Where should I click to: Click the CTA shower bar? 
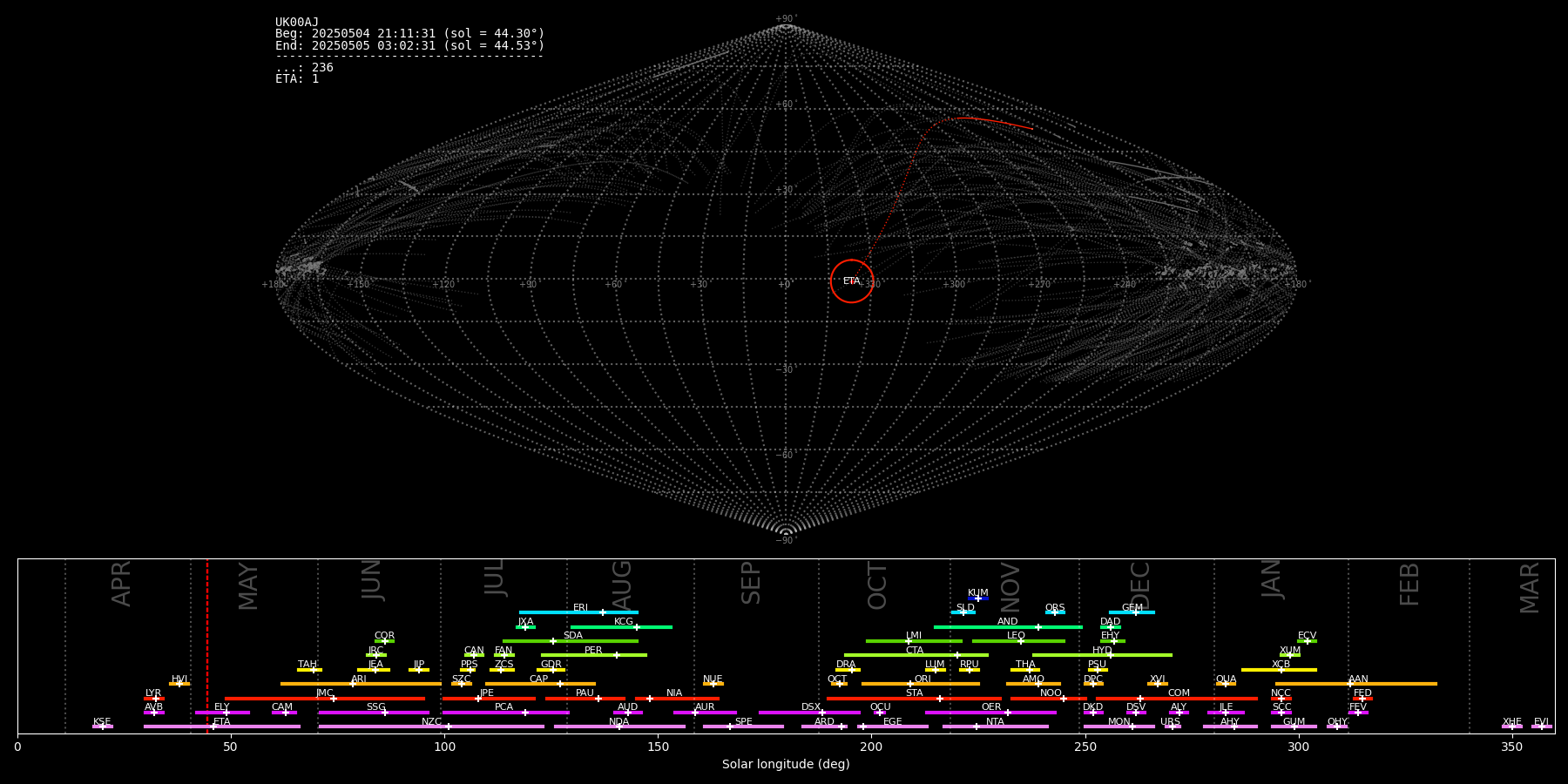[916, 655]
